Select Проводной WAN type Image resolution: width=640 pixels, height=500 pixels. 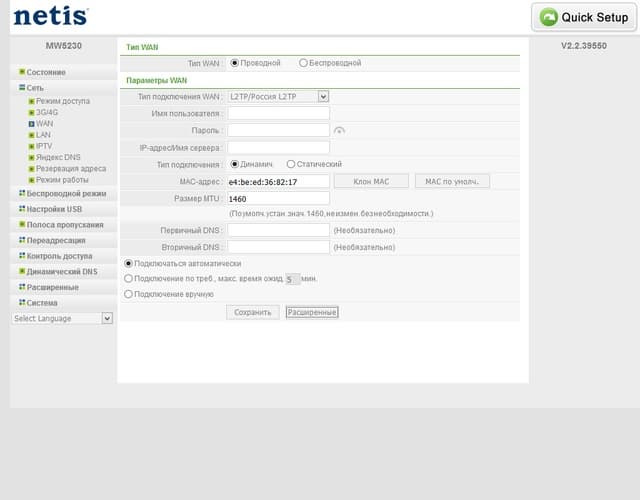point(234,63)
